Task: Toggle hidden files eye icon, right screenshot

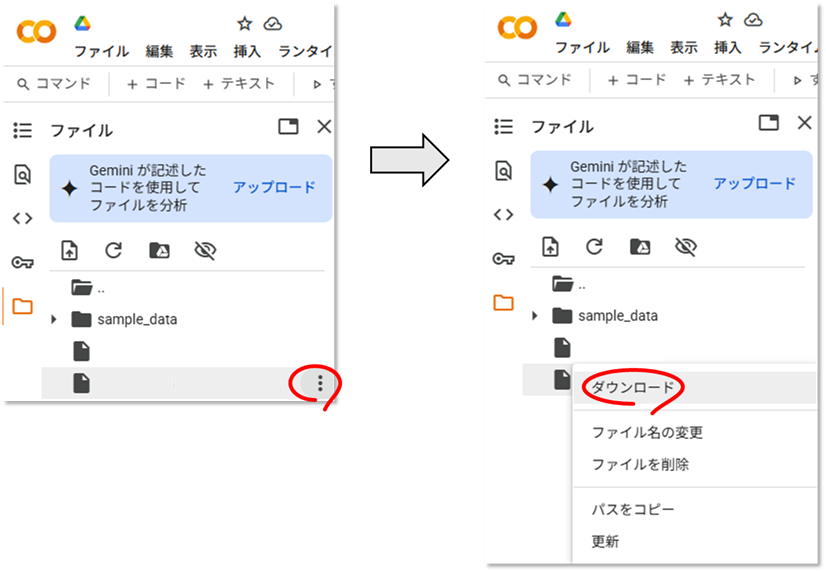Action: click(686, 246)
